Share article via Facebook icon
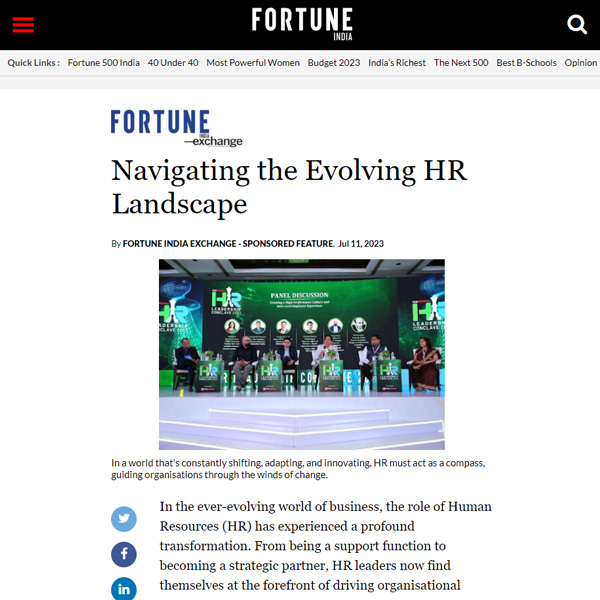Screen dimensions: 600x600 [124, 554]
